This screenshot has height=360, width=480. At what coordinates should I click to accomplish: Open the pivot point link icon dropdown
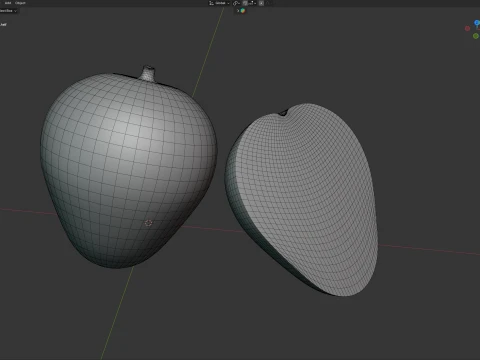coord(236,3)
